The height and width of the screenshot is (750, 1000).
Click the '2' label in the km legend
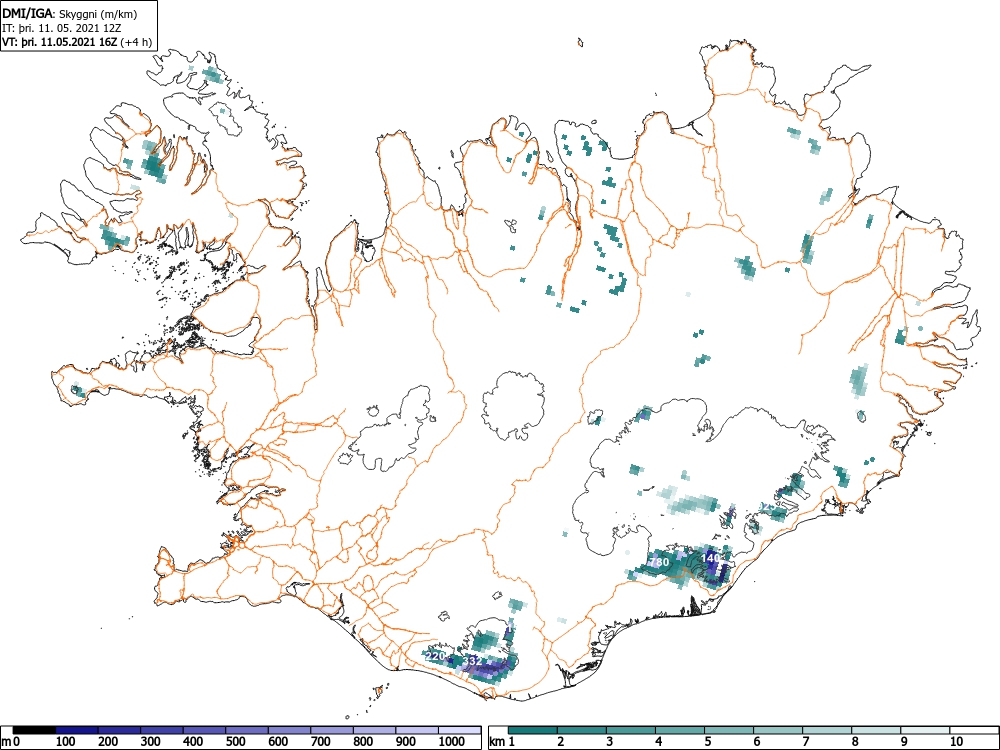pos(561,742)
